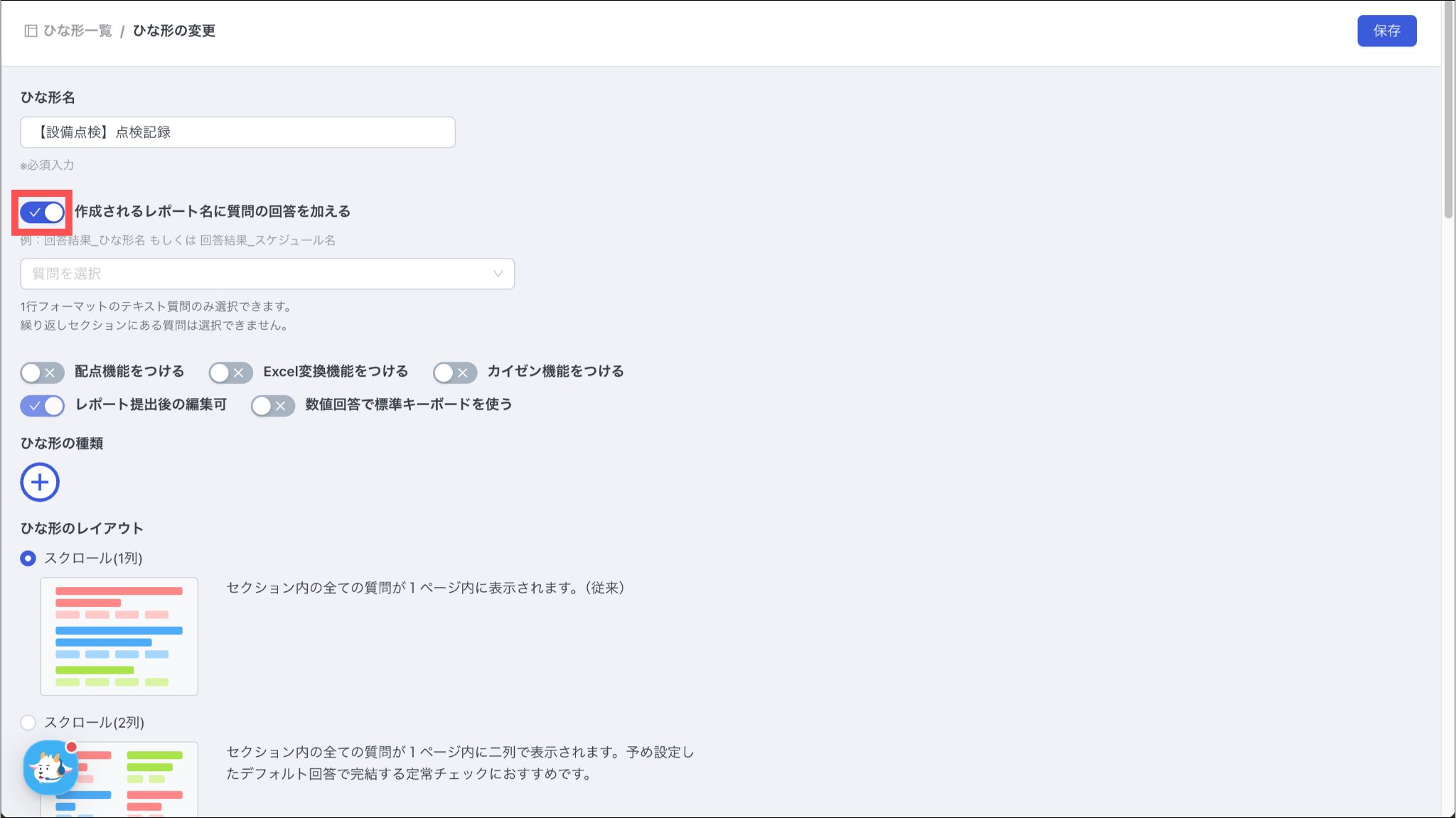Toggle off adding question answers to report name
1456x818 pixels.
pos(42,212)
